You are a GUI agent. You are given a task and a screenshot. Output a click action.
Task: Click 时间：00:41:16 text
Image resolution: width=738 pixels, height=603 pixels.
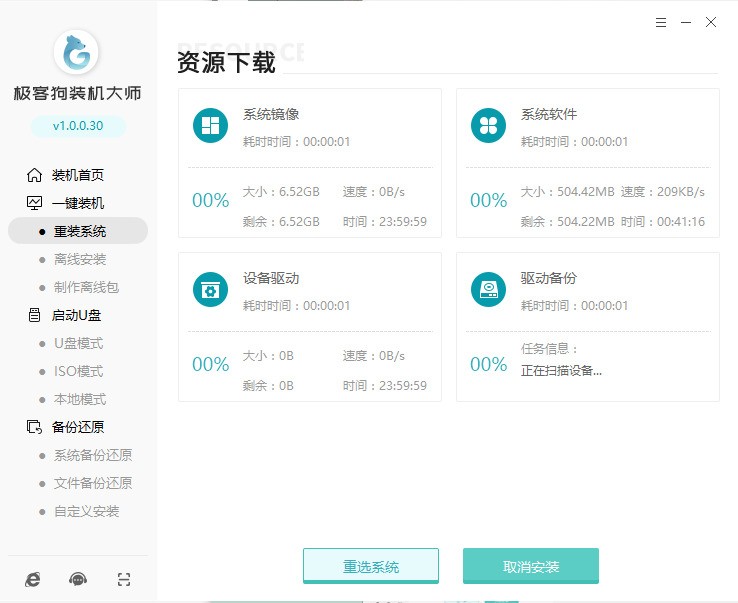click(x=663, y=222)
